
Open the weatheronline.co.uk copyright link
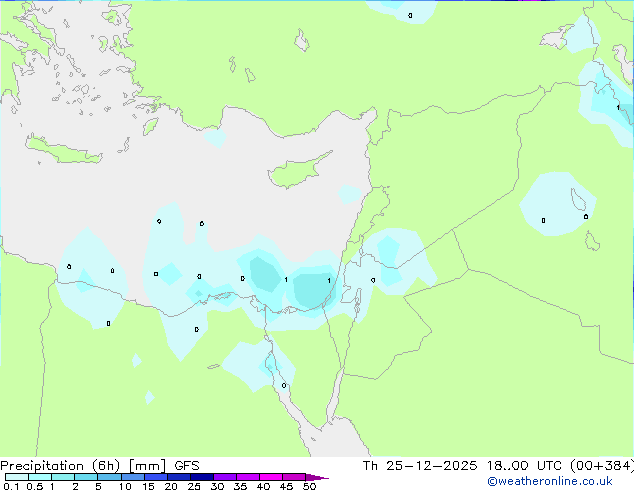(x=550, y=481)
